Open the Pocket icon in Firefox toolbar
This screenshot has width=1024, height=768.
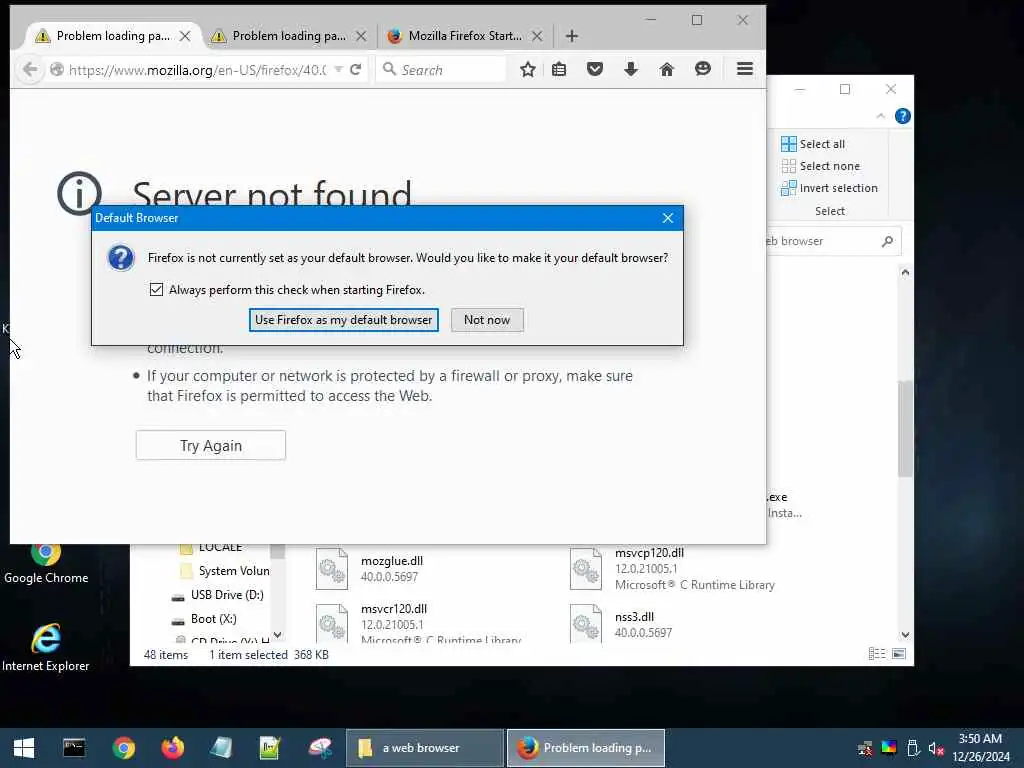click(594, 69)
